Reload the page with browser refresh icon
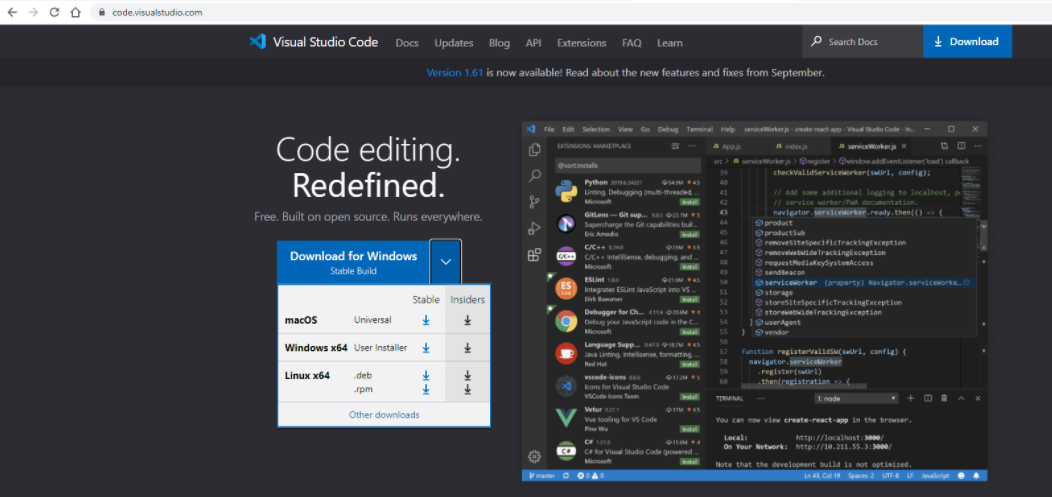1052x497 pixels. (53, 12)
